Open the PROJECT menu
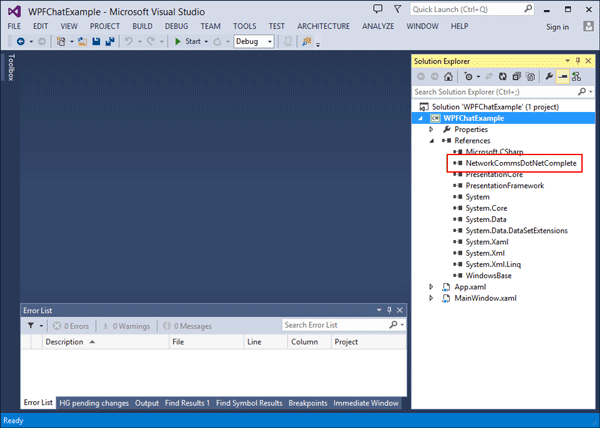 click(105, 26)
